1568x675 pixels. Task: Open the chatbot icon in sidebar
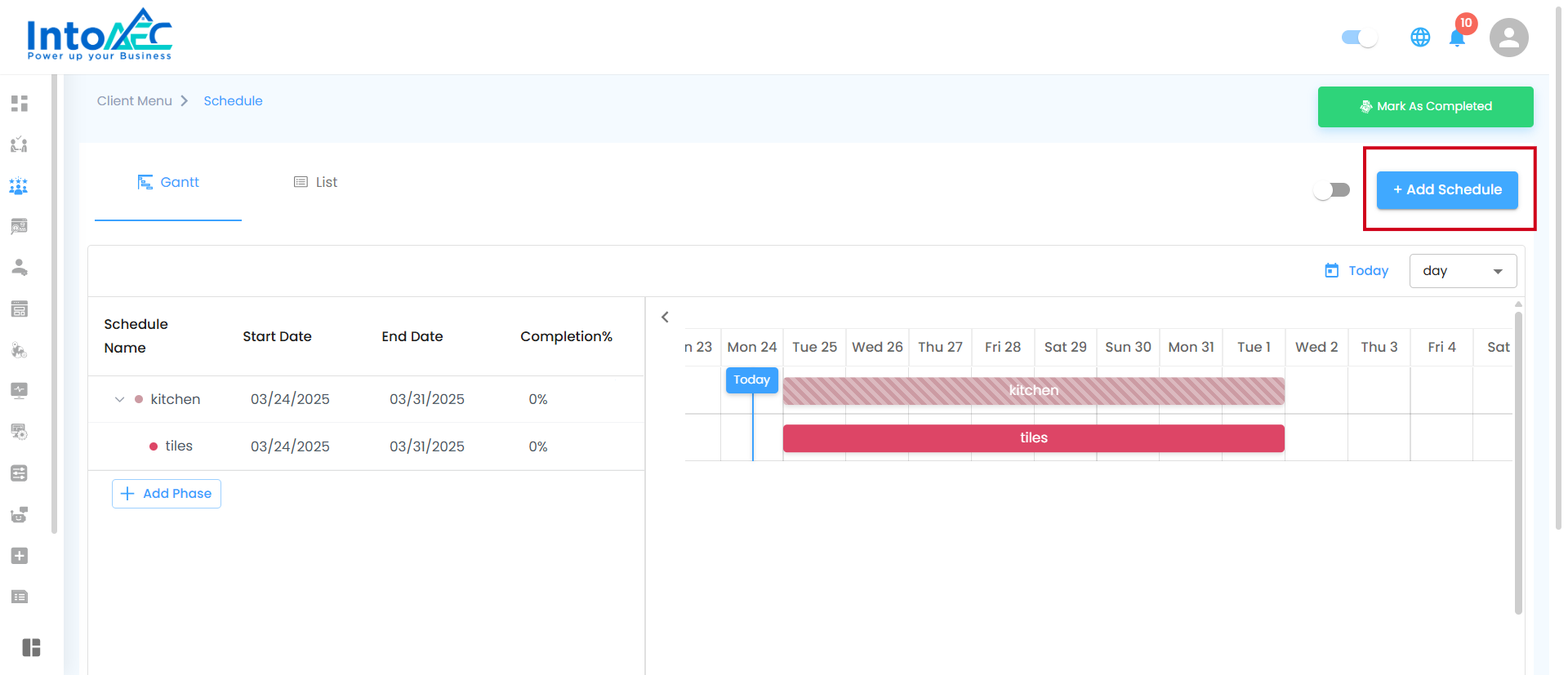pos(20,514)
